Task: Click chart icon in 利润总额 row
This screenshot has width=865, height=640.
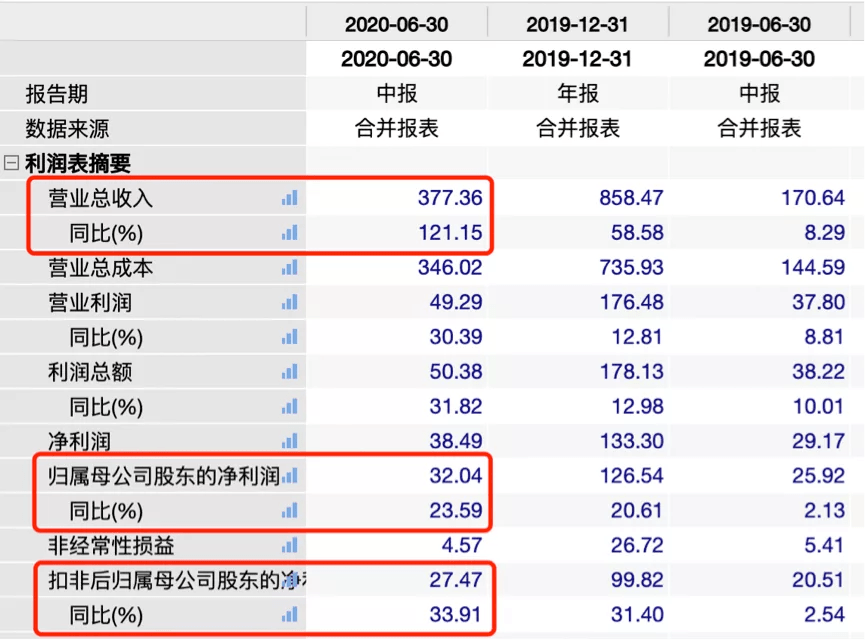Action: click(289, 373)
